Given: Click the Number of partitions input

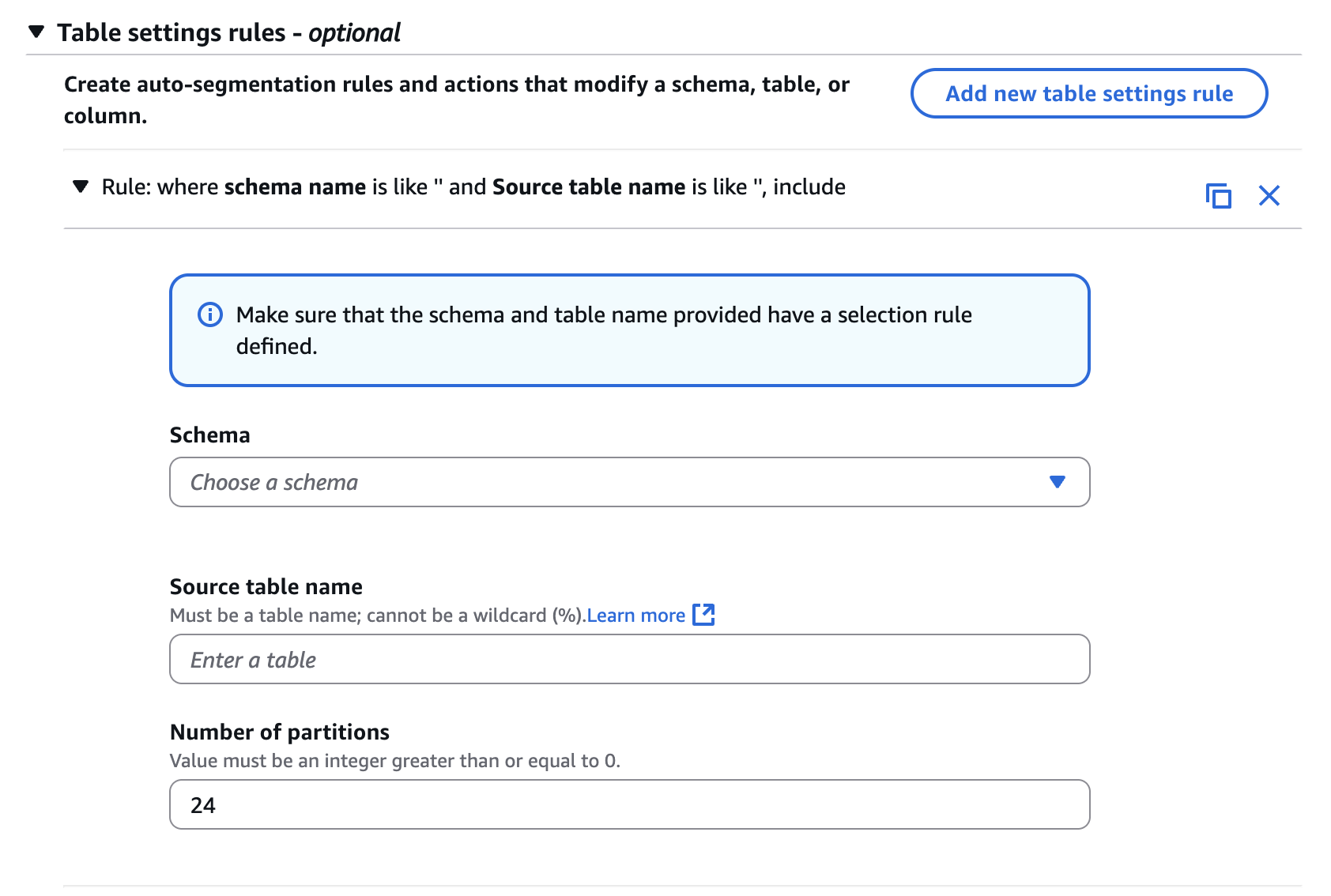Looking at the screenshot, I should coord(629,804).
